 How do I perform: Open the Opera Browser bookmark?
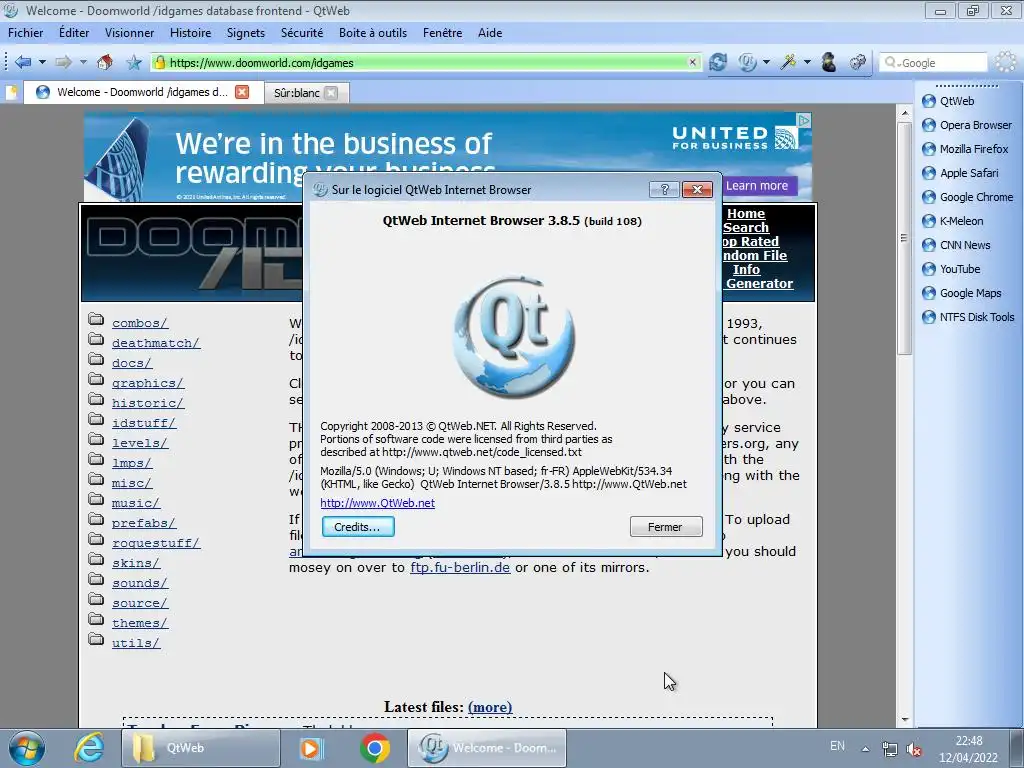(967, 125)
